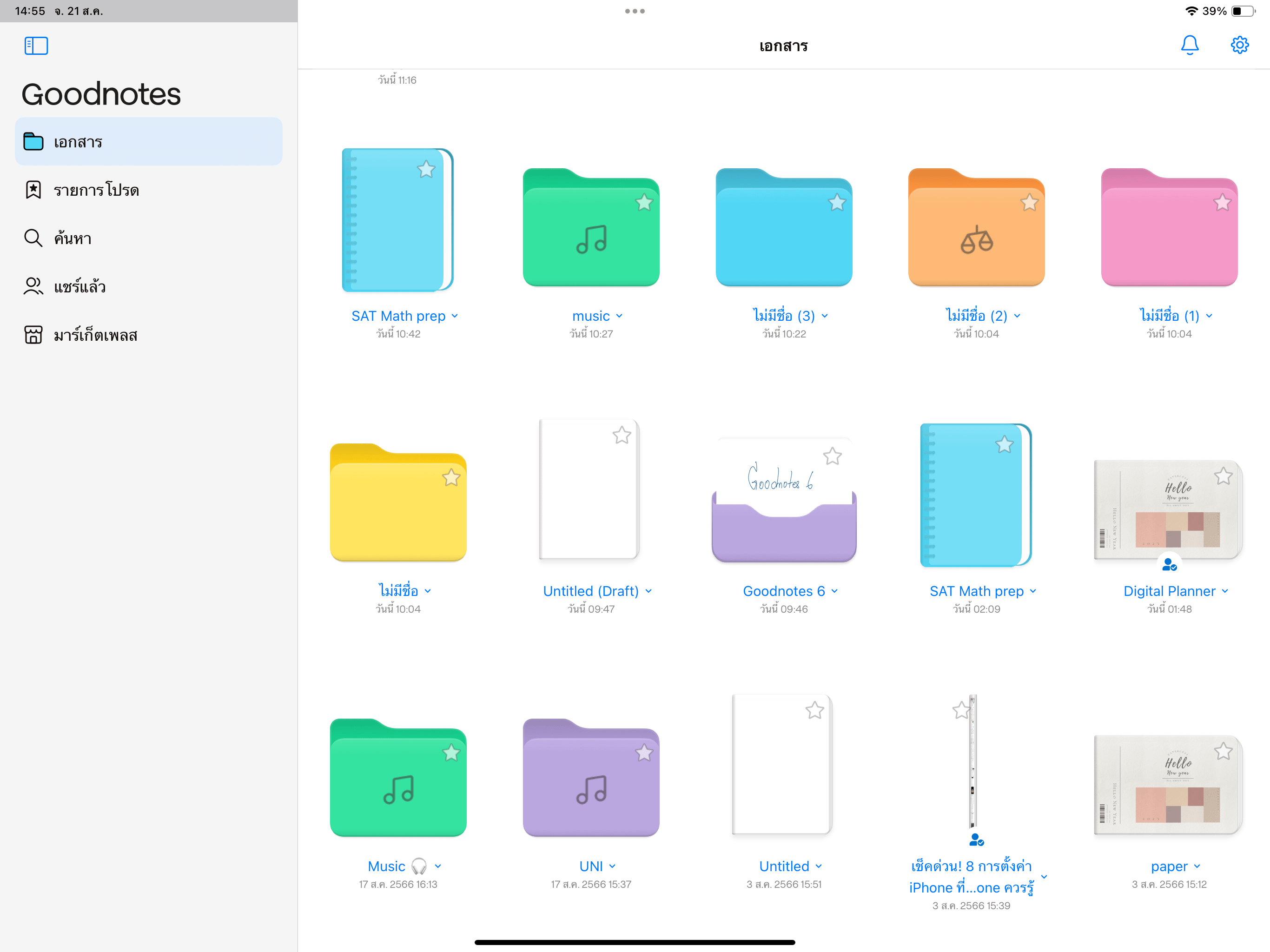Tap the three-dot multitasking indicator at top
Image resolution: width=1270 pixels, height=952 pixels.
coord(635,11)
